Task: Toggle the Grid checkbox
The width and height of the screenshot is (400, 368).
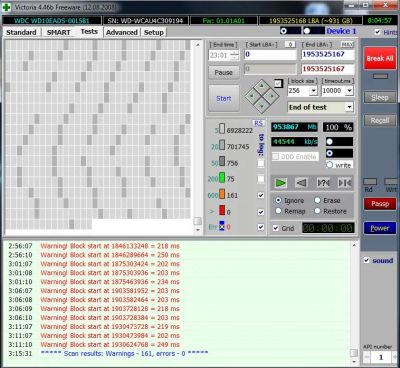Action: tap(276, 228)
